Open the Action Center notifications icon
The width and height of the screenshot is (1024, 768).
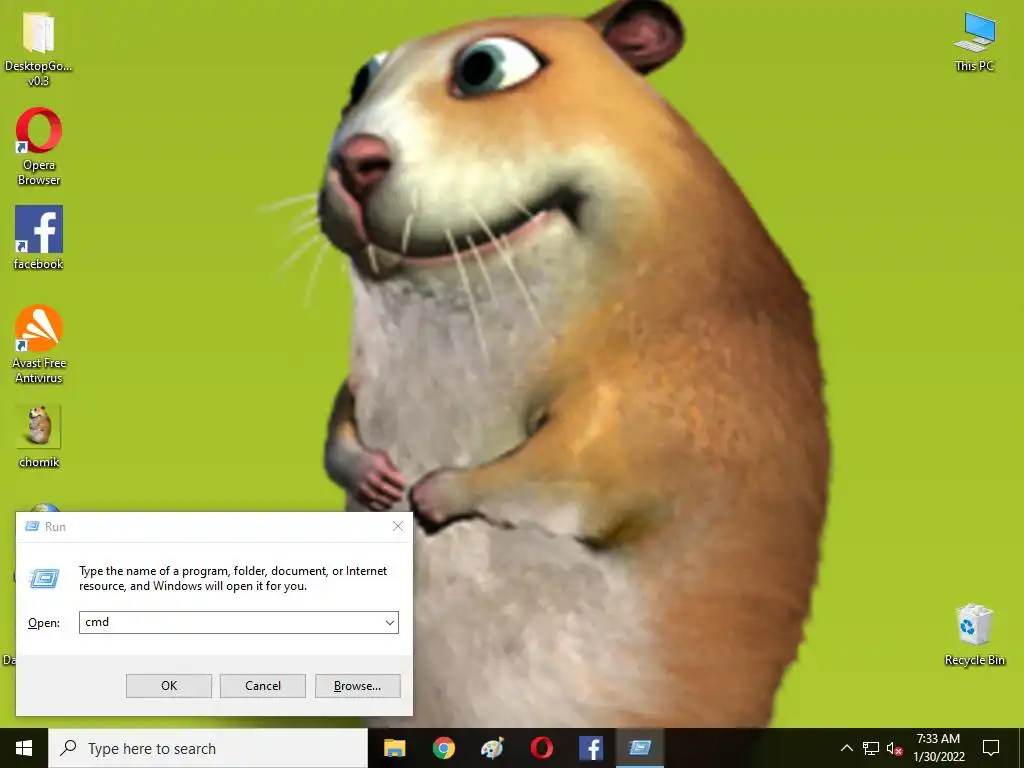click(x=991, y=748)
